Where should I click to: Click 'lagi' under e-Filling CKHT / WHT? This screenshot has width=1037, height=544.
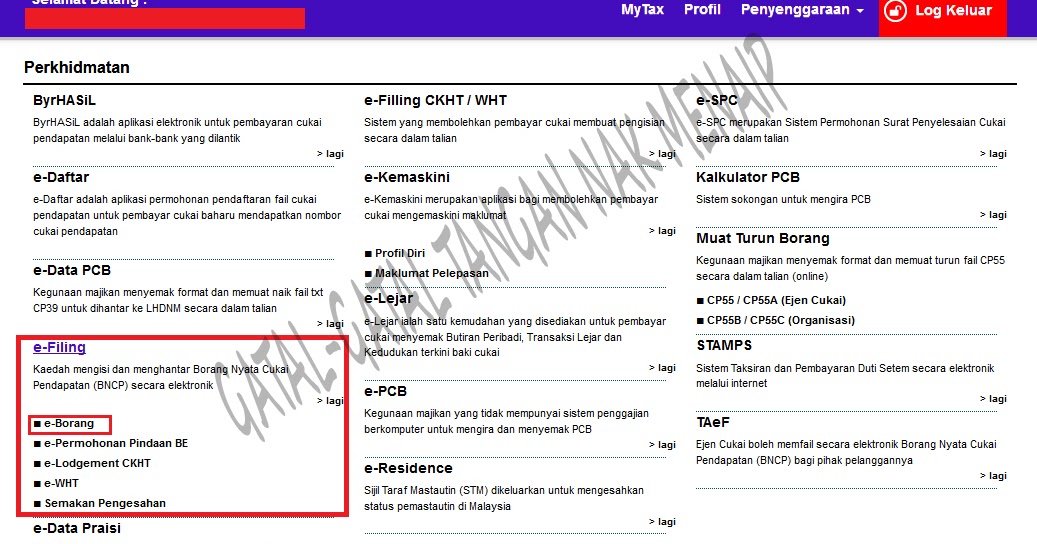point(662,153)
